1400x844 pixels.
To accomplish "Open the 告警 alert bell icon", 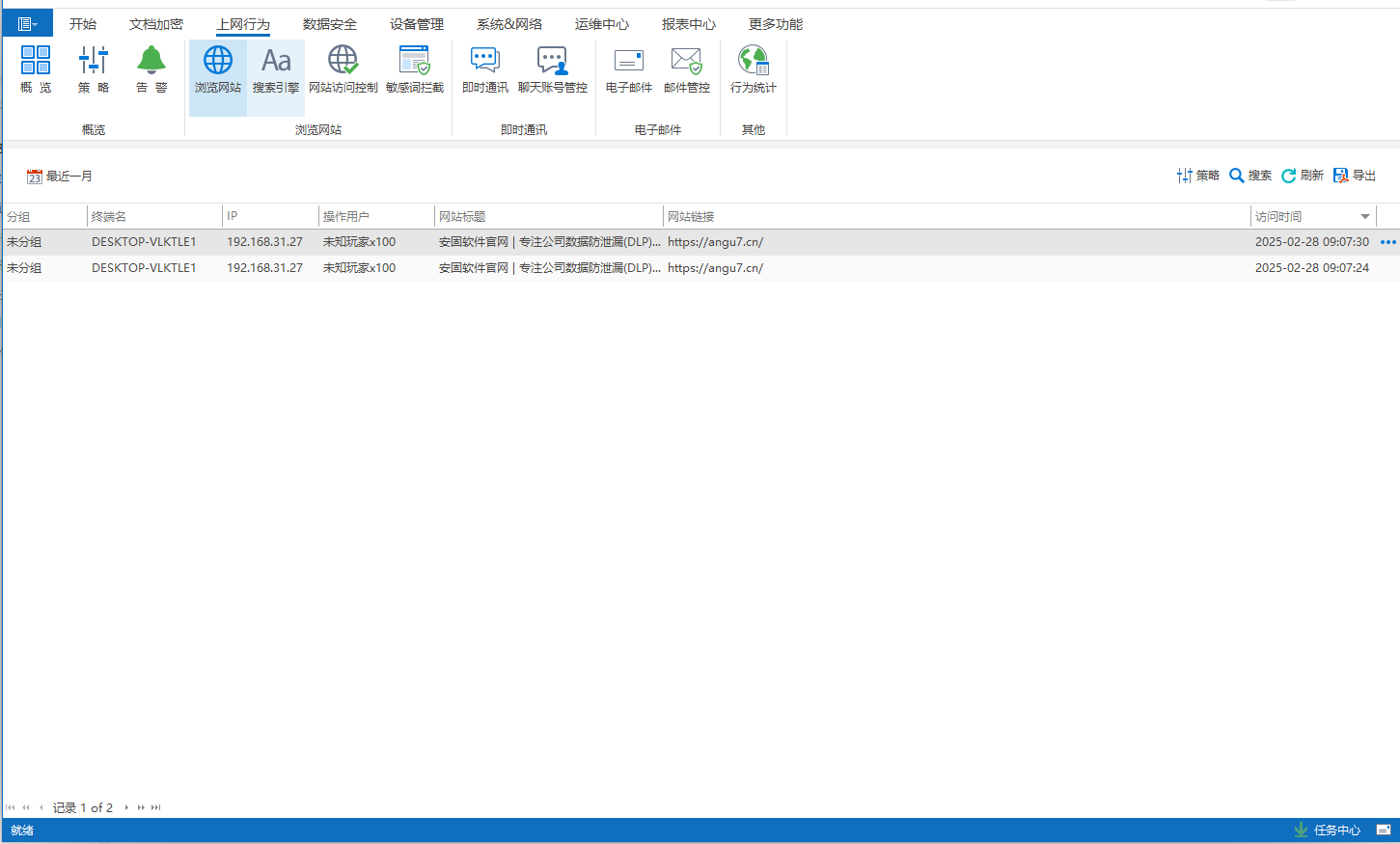I will click(151, 69).
